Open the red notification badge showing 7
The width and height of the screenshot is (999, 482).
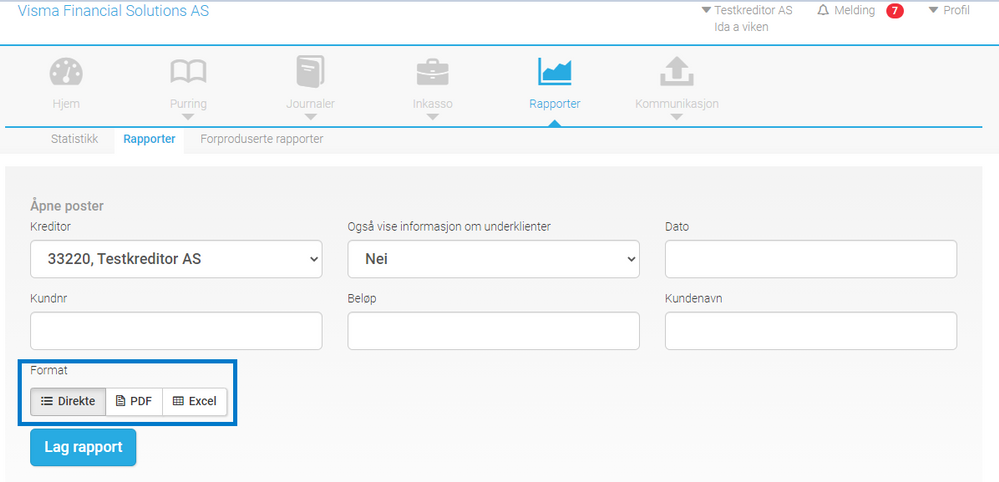[x=895, y=11]
